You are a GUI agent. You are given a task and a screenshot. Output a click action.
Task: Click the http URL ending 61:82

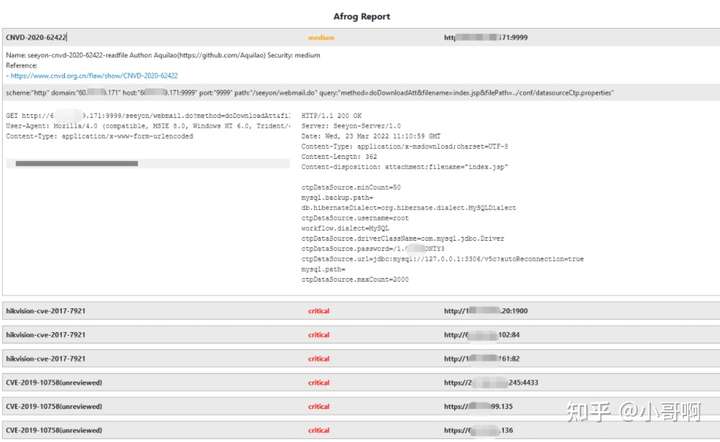tap(482, 358)
